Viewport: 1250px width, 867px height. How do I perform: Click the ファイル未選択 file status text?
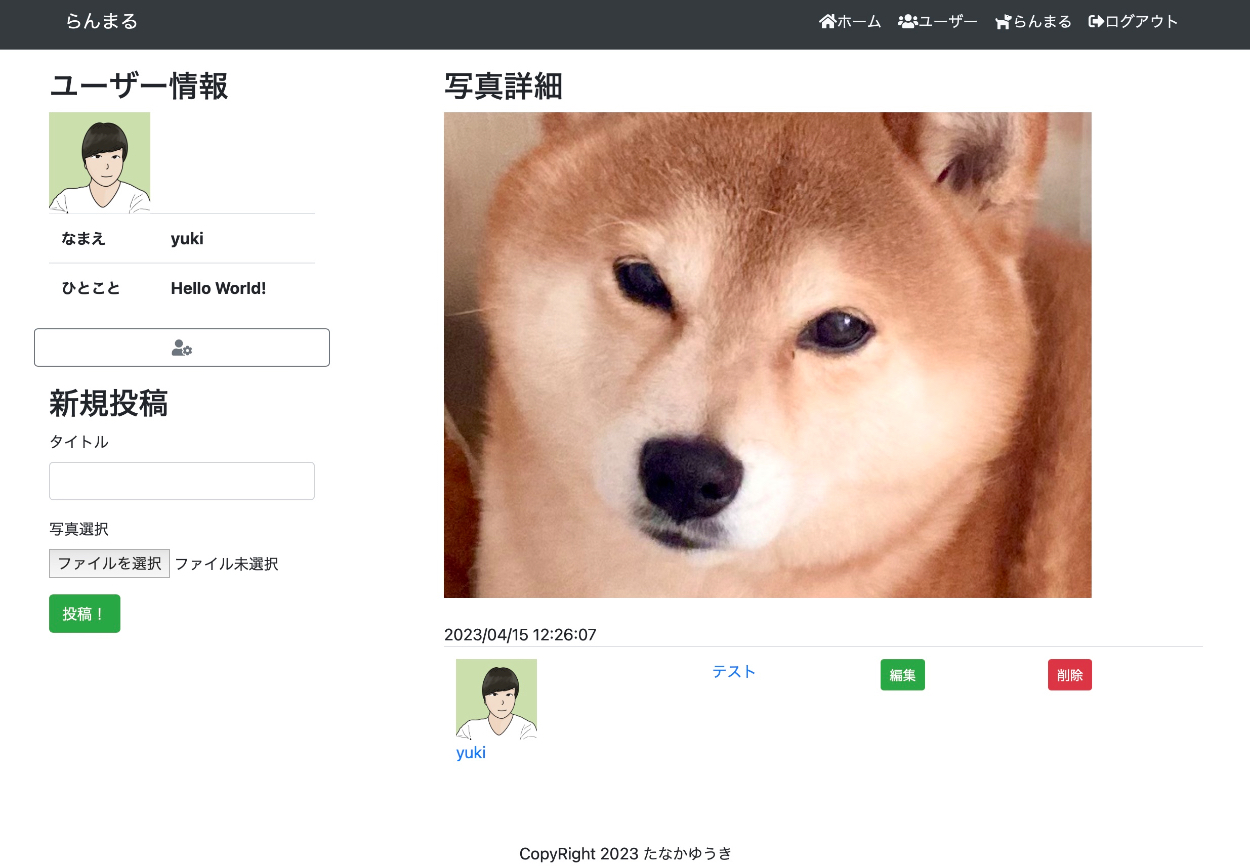[x=227, y=564]
